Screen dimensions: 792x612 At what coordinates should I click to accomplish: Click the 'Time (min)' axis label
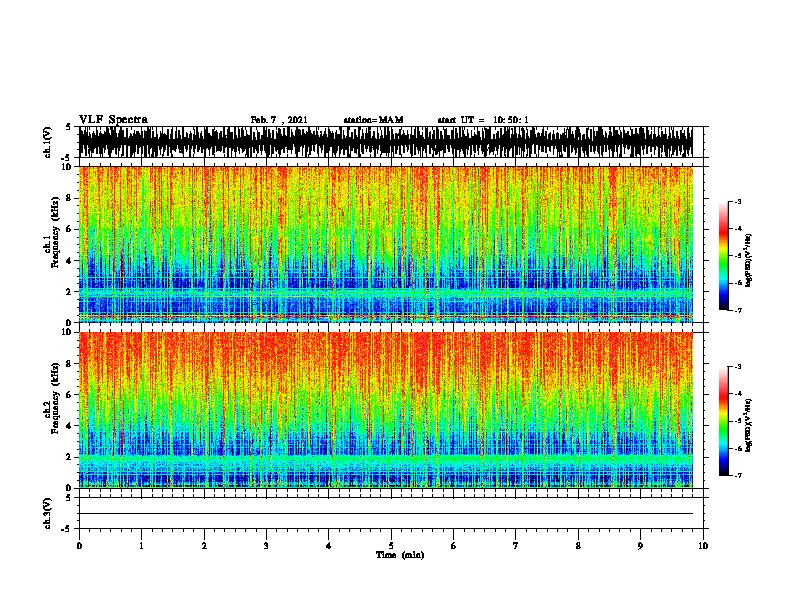coord(400,555)
